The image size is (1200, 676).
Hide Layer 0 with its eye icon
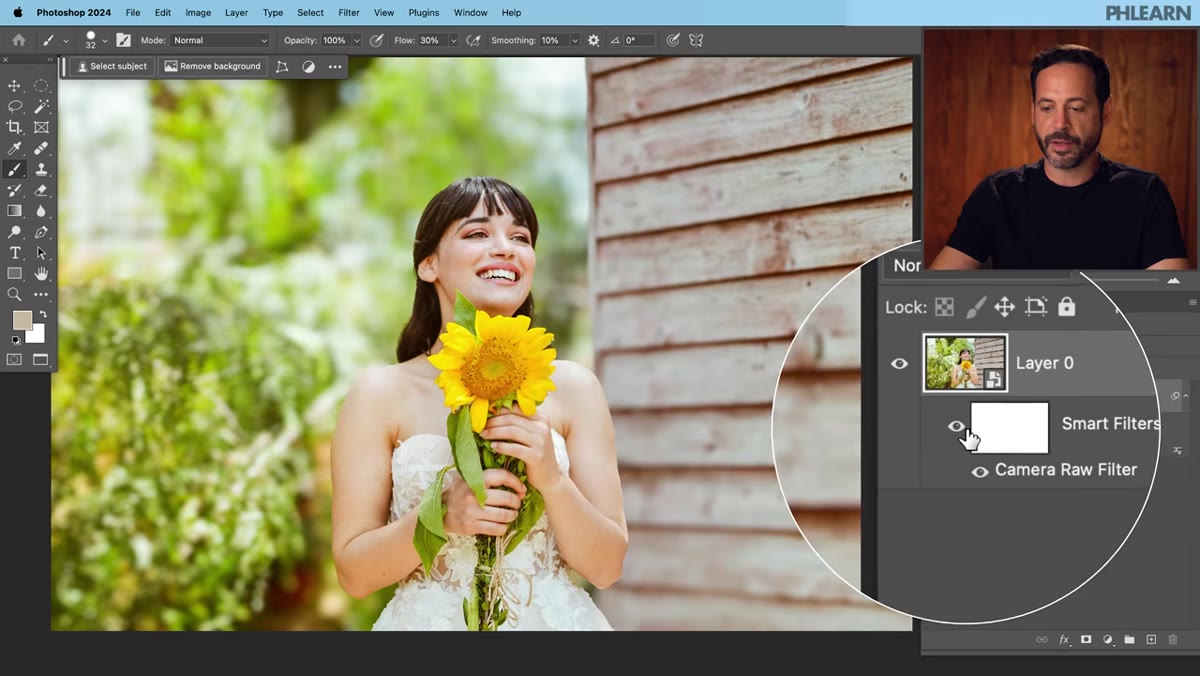click(899, 363)
